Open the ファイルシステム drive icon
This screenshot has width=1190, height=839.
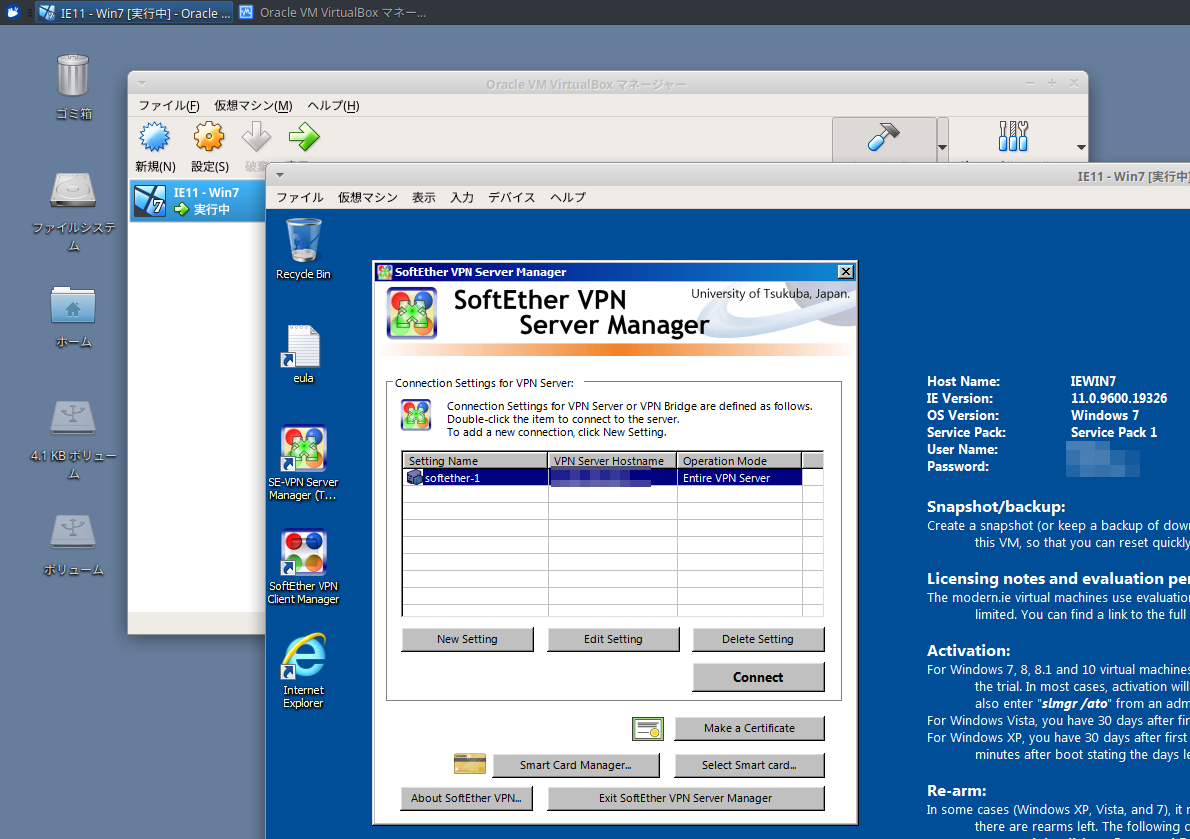[73, 190]
